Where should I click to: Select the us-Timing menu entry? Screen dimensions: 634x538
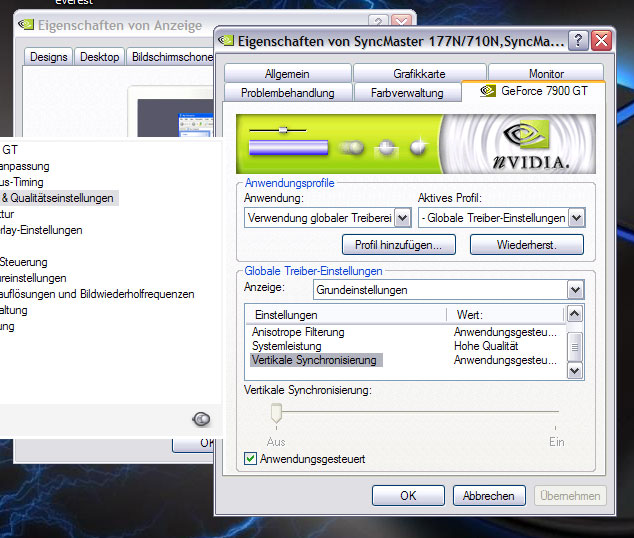pyautogui.click(x=22, y=182)
